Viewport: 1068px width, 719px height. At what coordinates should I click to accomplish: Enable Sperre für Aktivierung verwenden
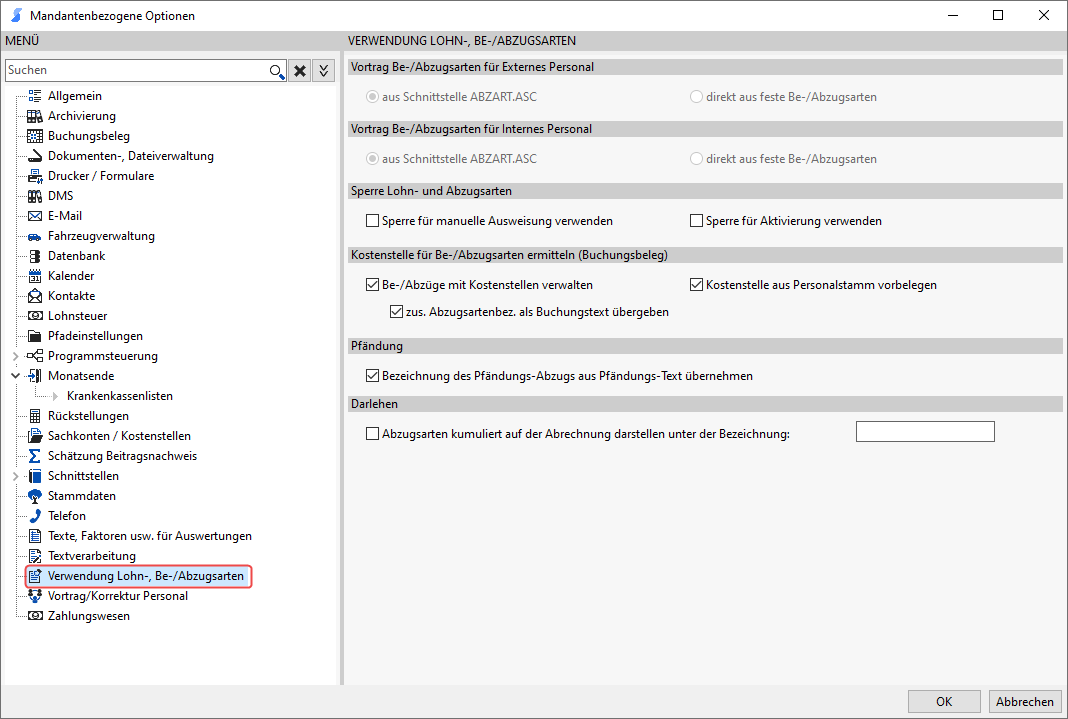[696, 221]
